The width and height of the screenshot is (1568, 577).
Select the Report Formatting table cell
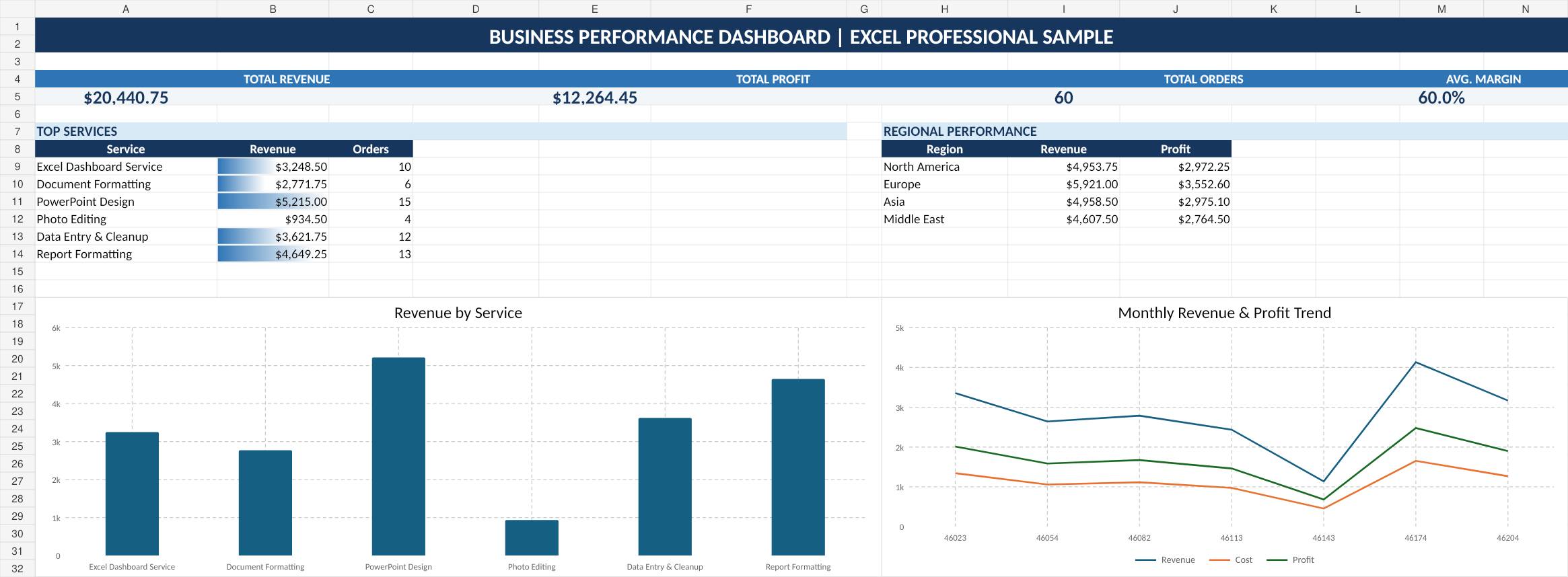(126, 254)
